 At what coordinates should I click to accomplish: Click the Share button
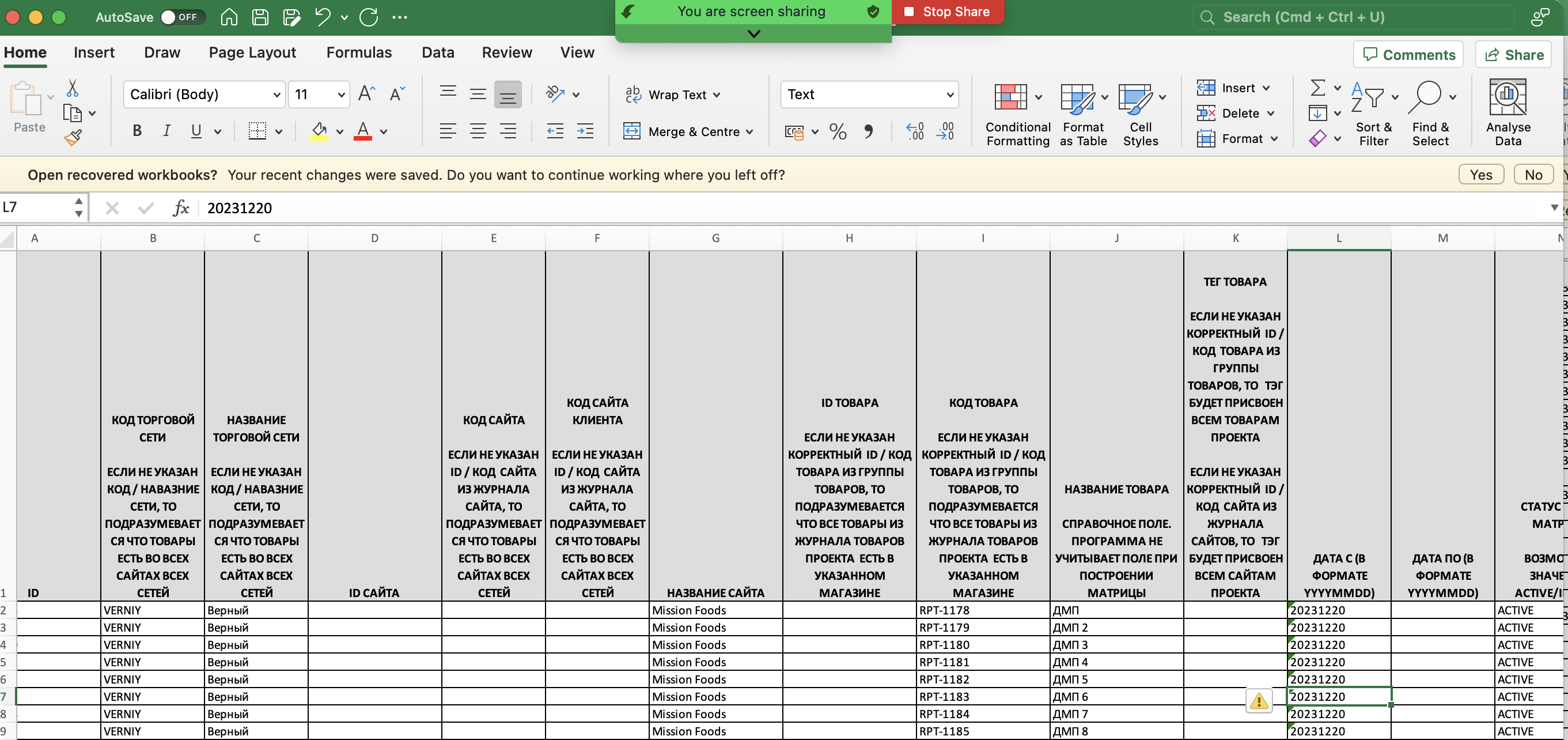(1513, 55)
